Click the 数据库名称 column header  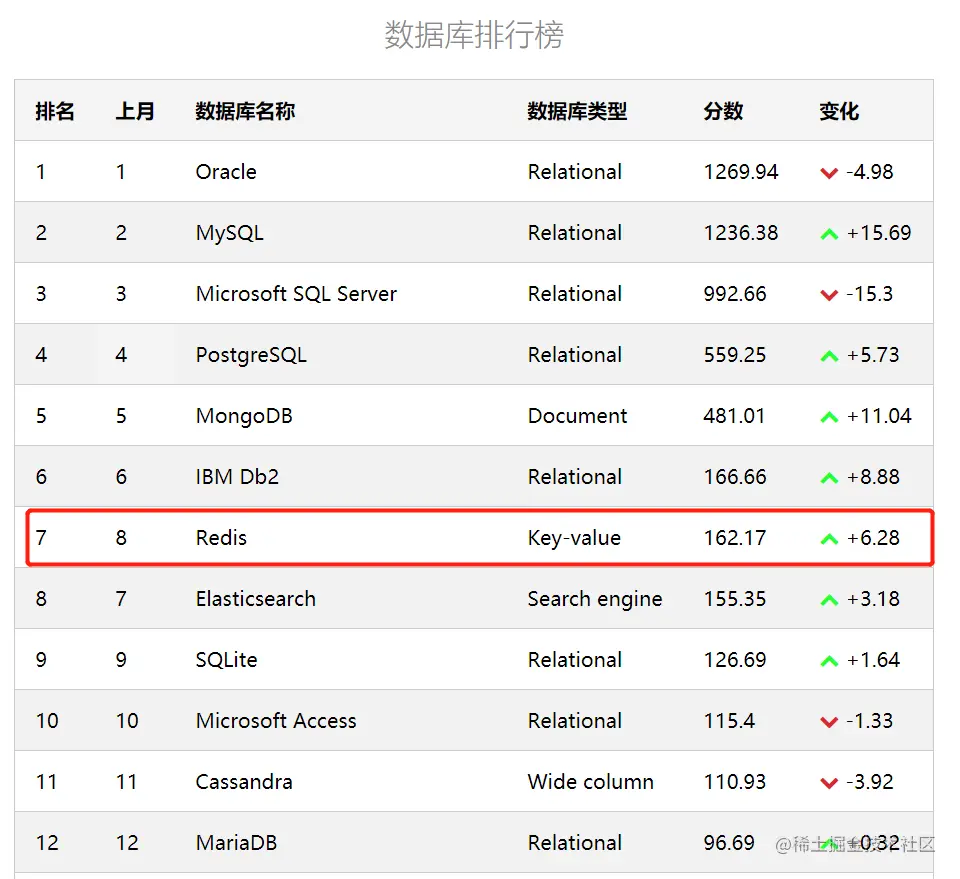coord(245,111)
